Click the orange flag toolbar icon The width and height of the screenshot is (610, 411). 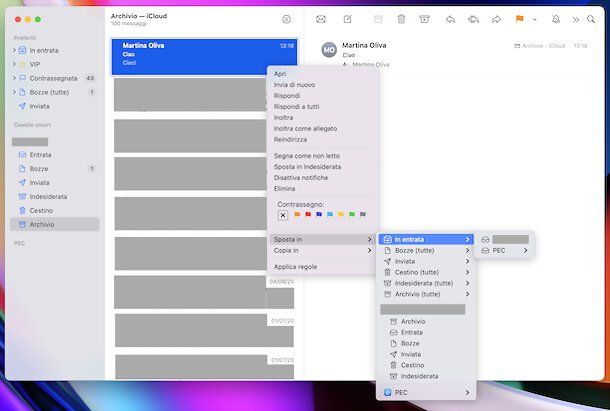coord(519,19)
